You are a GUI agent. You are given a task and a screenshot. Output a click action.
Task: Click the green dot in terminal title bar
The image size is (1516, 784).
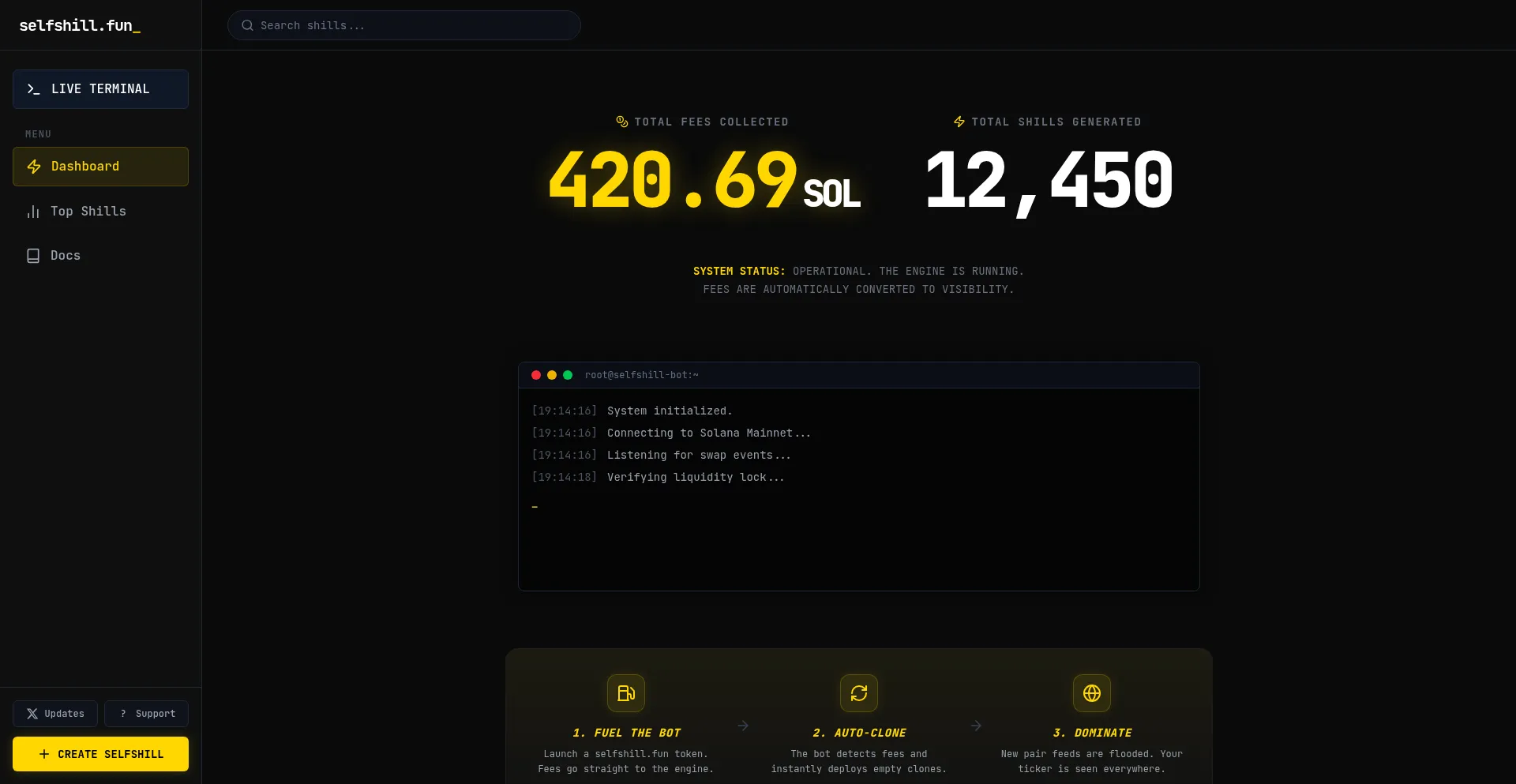[568, 375]
